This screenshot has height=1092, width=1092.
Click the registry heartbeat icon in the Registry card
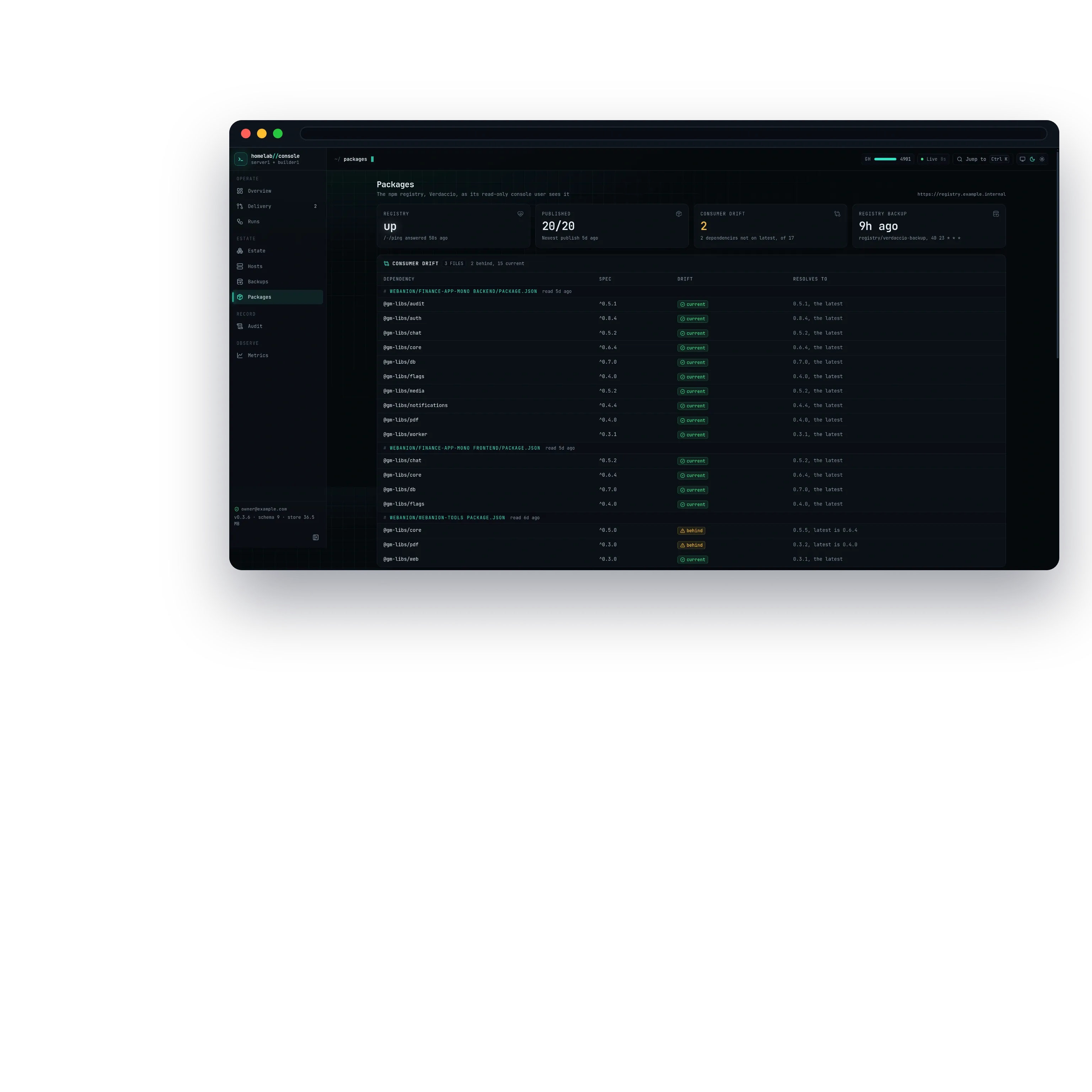[520, 214]
